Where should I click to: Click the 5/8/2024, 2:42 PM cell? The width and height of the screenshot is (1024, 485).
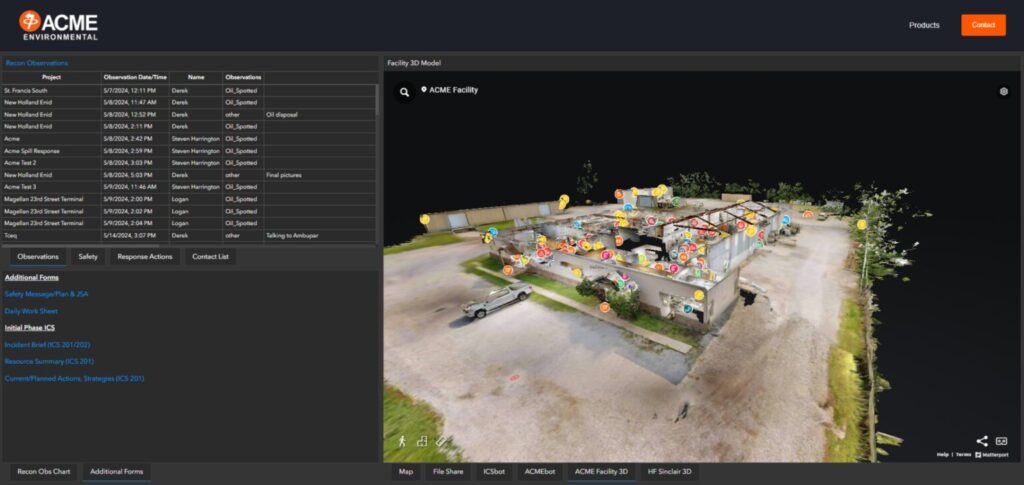click(x=135, y=138)
